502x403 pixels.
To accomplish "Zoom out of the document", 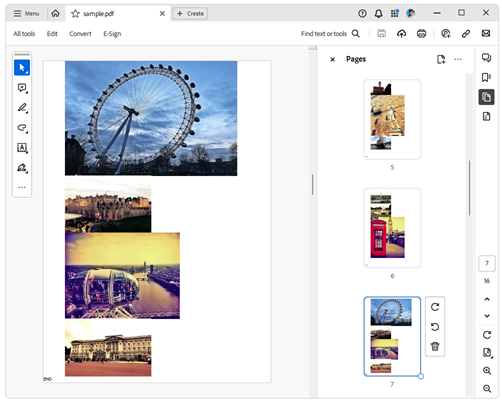I will click(x=487, y=388).
